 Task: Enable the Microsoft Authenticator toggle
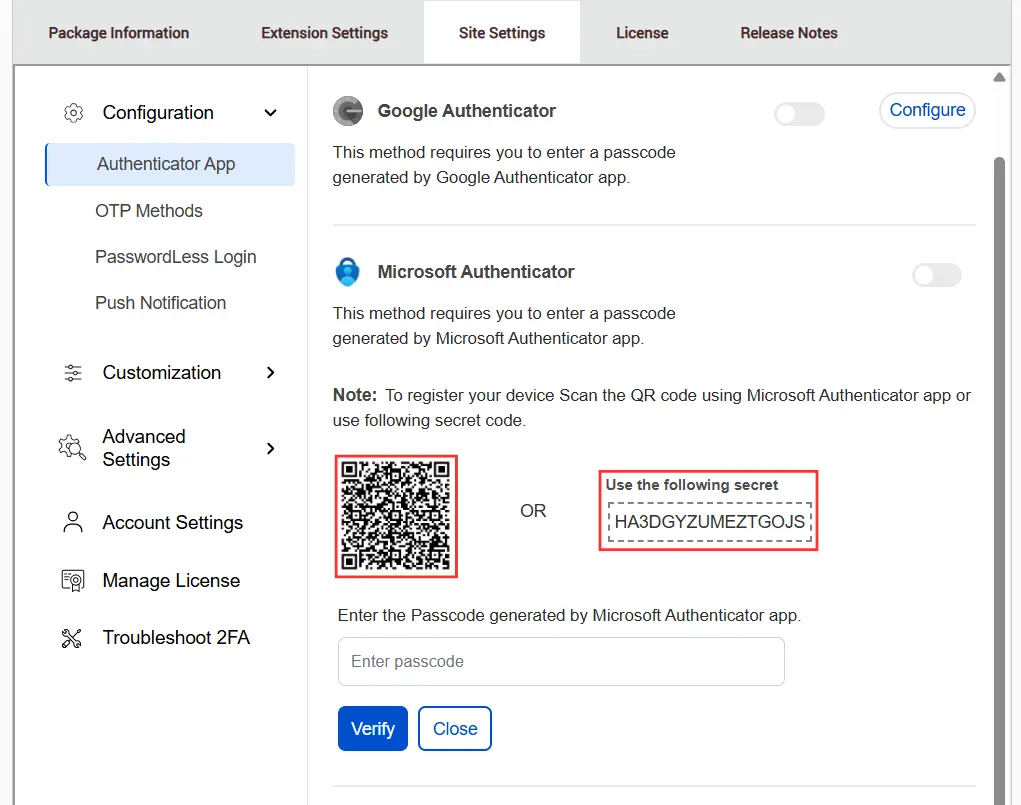pos(936,275)
